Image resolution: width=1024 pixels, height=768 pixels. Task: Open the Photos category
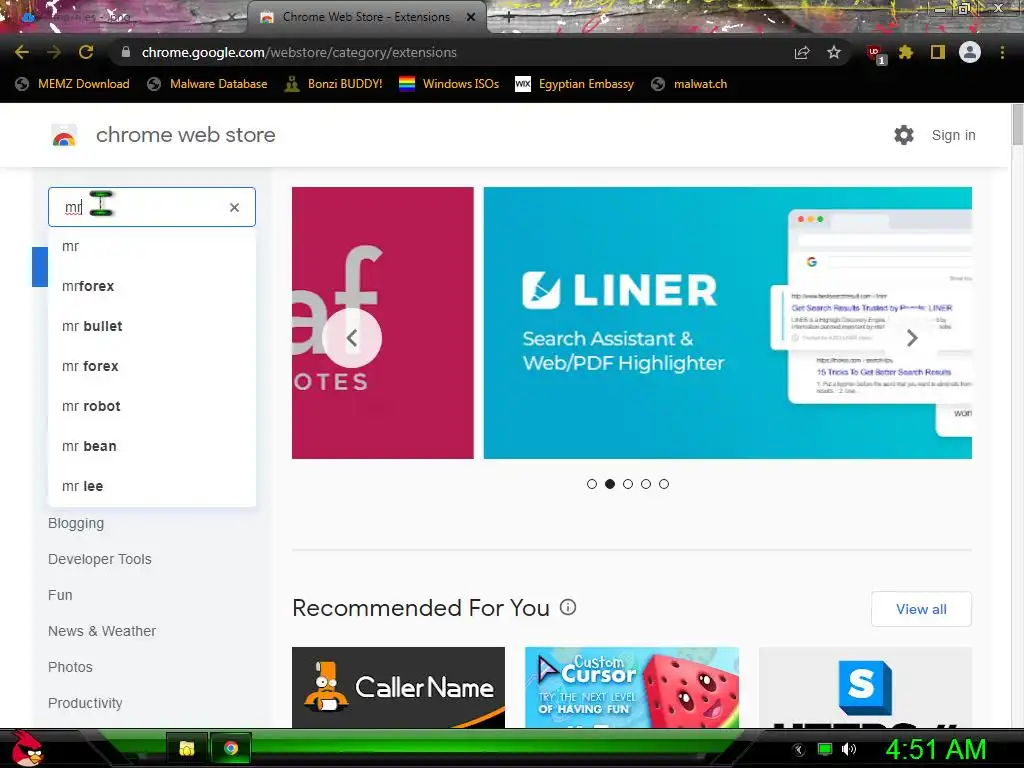(70, 667)
